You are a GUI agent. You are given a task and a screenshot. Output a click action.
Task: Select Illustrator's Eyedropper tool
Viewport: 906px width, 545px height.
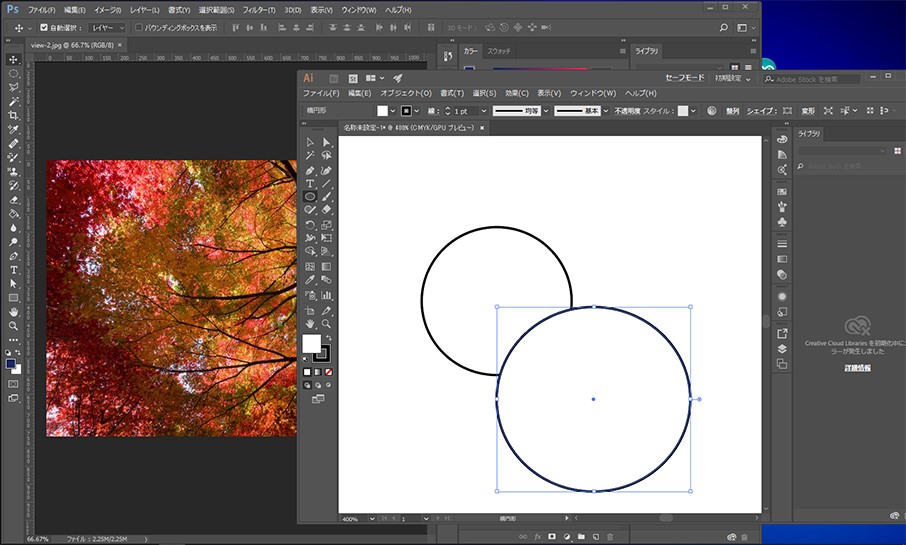click(x=310, y=280)
